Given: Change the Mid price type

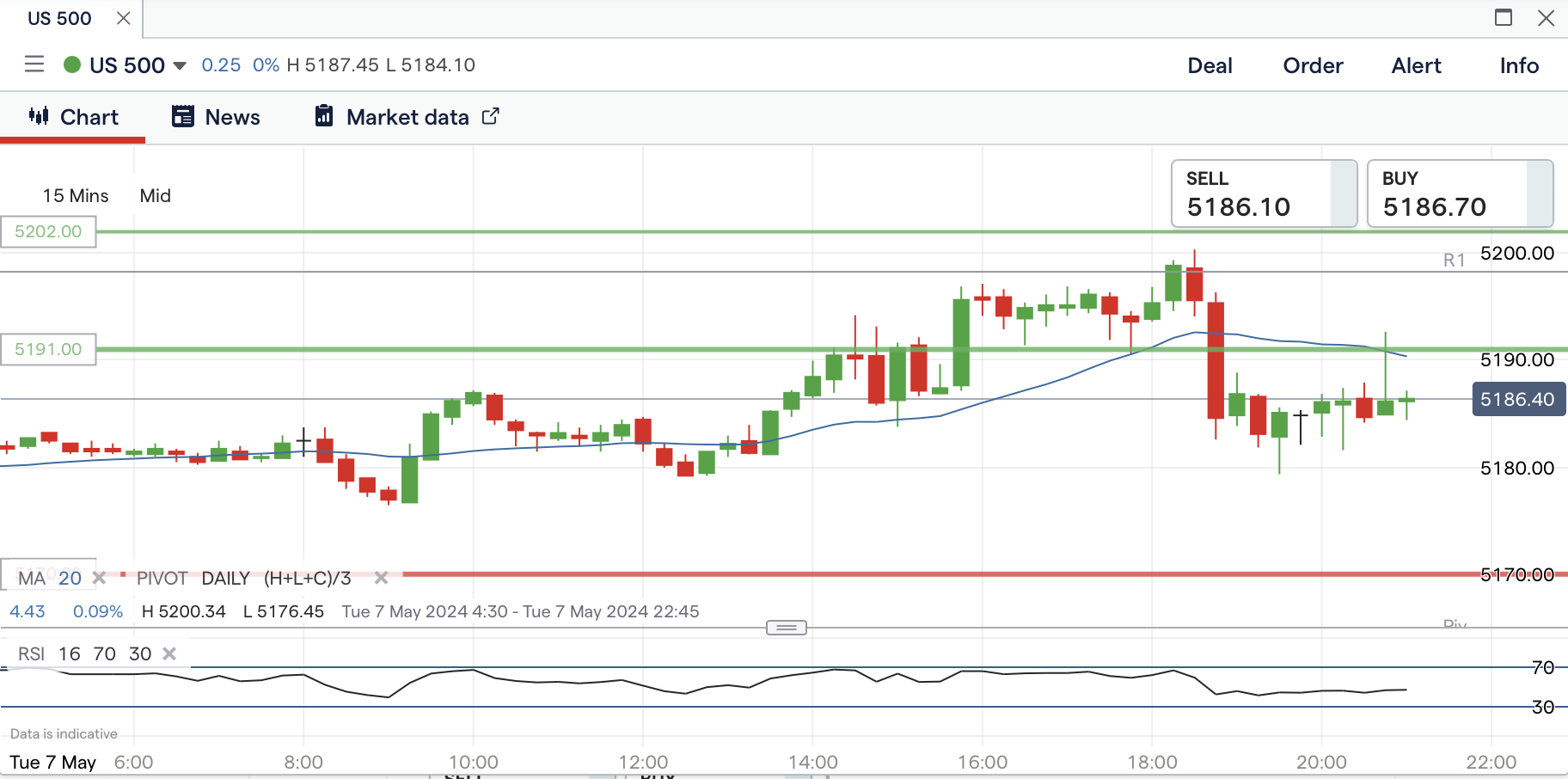Looking at the screenshot, I should 156,196.
